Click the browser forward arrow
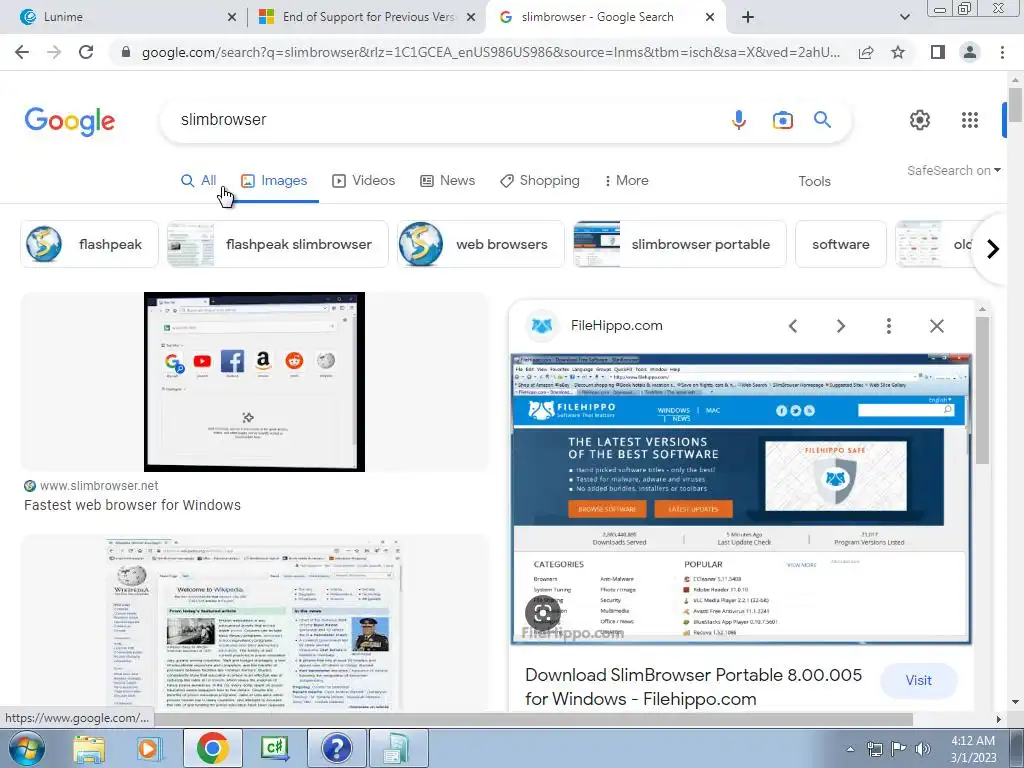1024x768 pixels. point(54,52)
